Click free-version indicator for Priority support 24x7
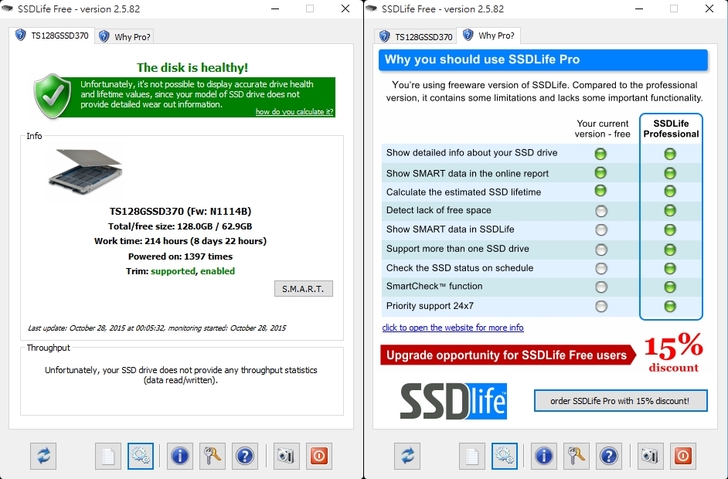Viewport: 728px width, 479px height. pos(601,306)
